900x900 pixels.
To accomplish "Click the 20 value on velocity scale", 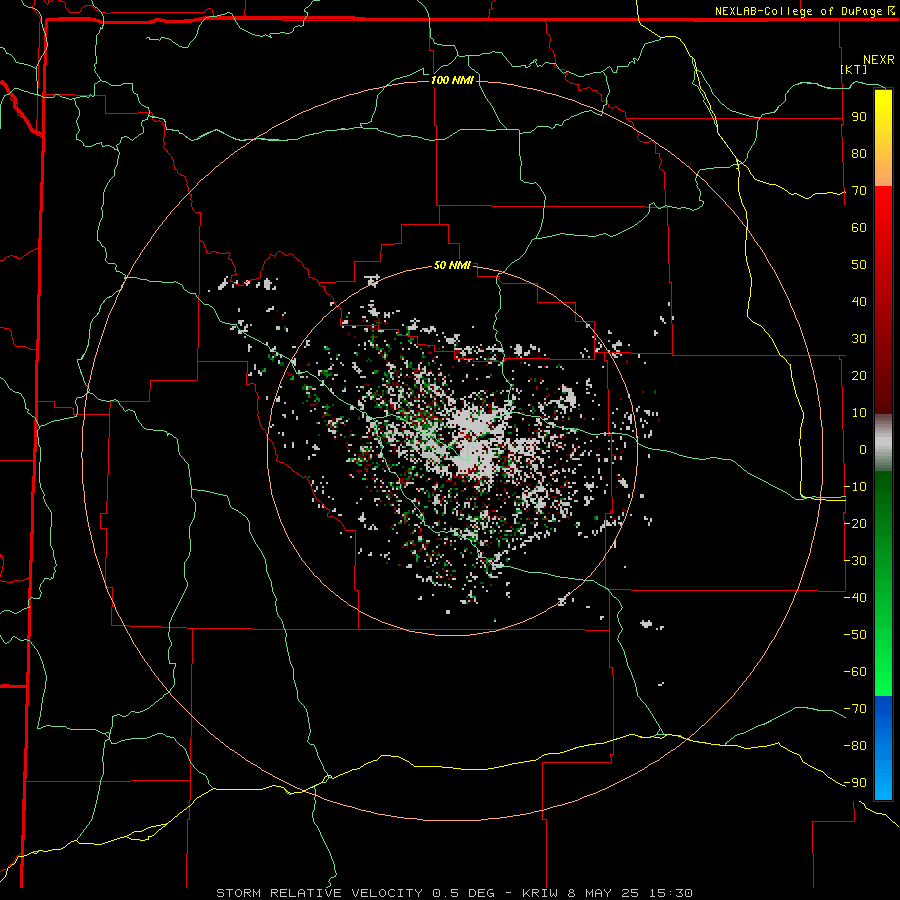I will click(859, 376).
